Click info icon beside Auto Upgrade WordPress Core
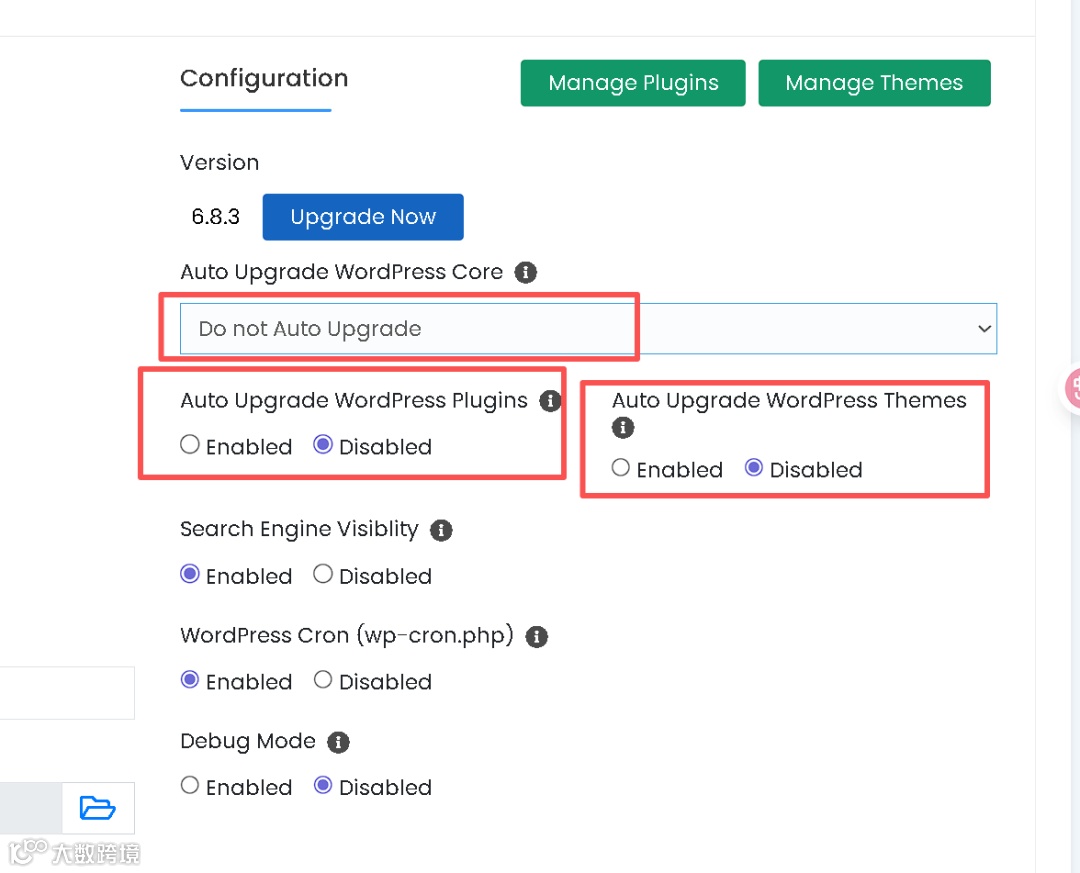Image resolution: width=1080 pixels, height=873 pixels. (x=526, y=272)
